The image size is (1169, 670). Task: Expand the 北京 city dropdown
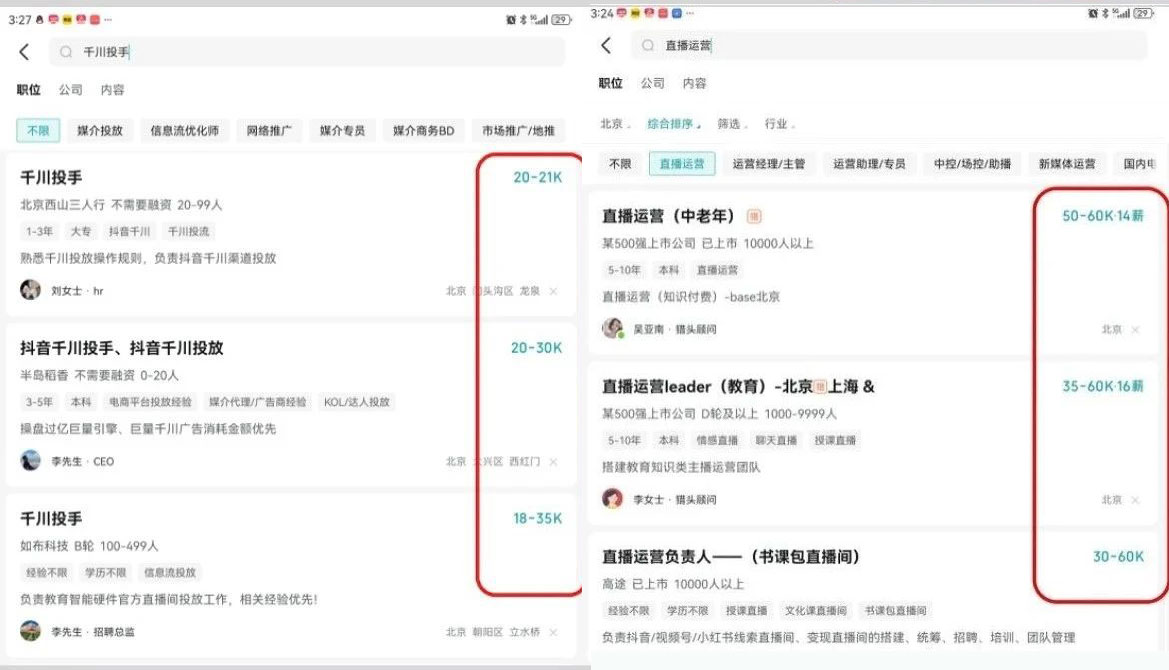[x=614, y=124]
